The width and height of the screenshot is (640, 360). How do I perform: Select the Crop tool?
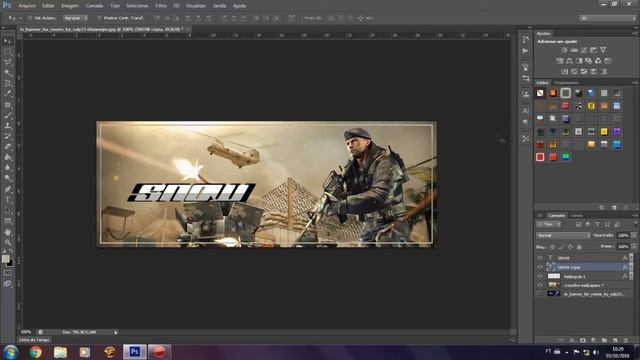pyautogui.click(x=8, y=83)
